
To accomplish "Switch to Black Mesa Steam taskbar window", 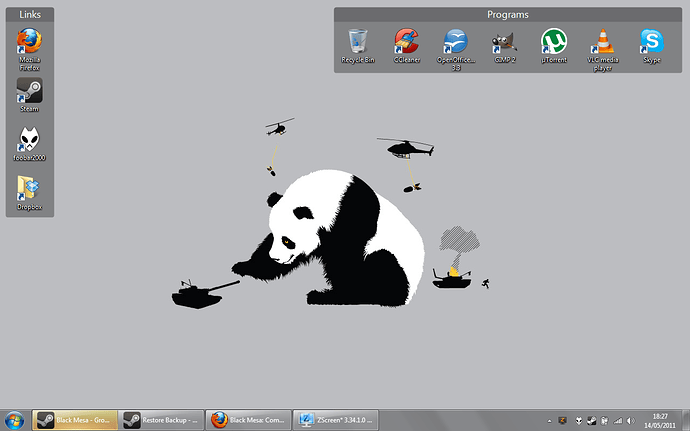I will (x=75, y=420).
